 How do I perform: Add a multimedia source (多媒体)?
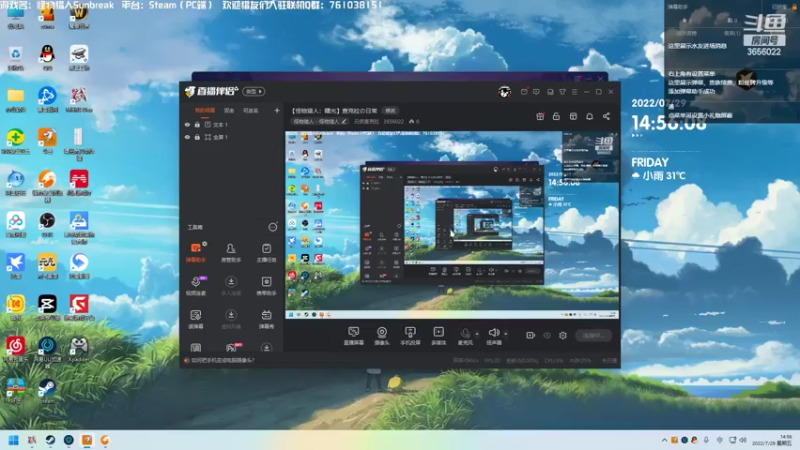438,336
